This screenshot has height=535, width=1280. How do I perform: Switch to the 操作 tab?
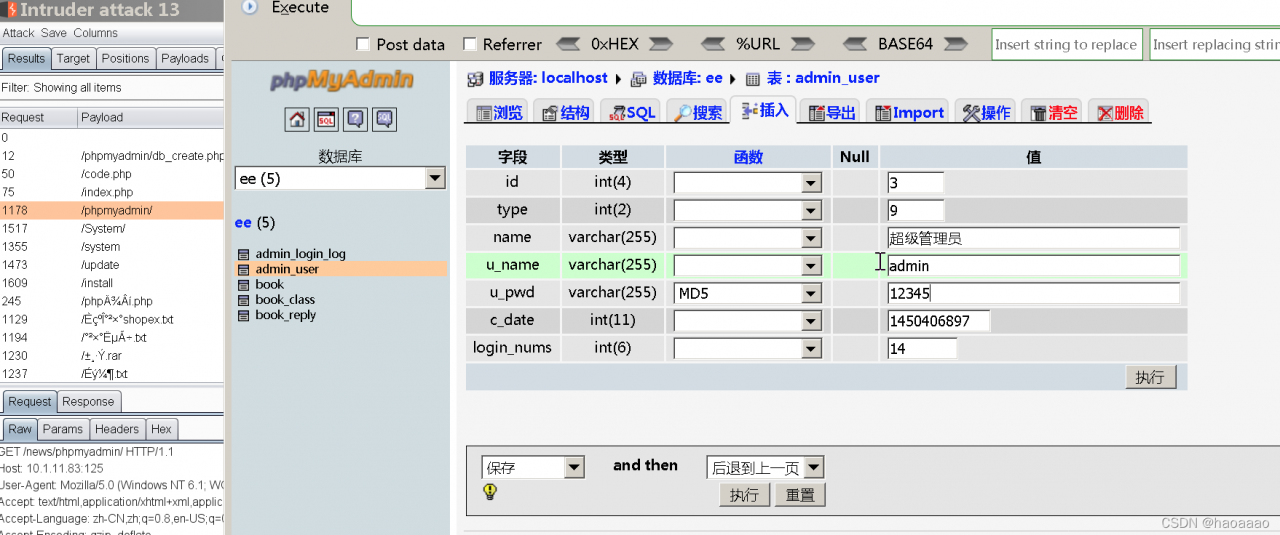click(x=986, y=113)
